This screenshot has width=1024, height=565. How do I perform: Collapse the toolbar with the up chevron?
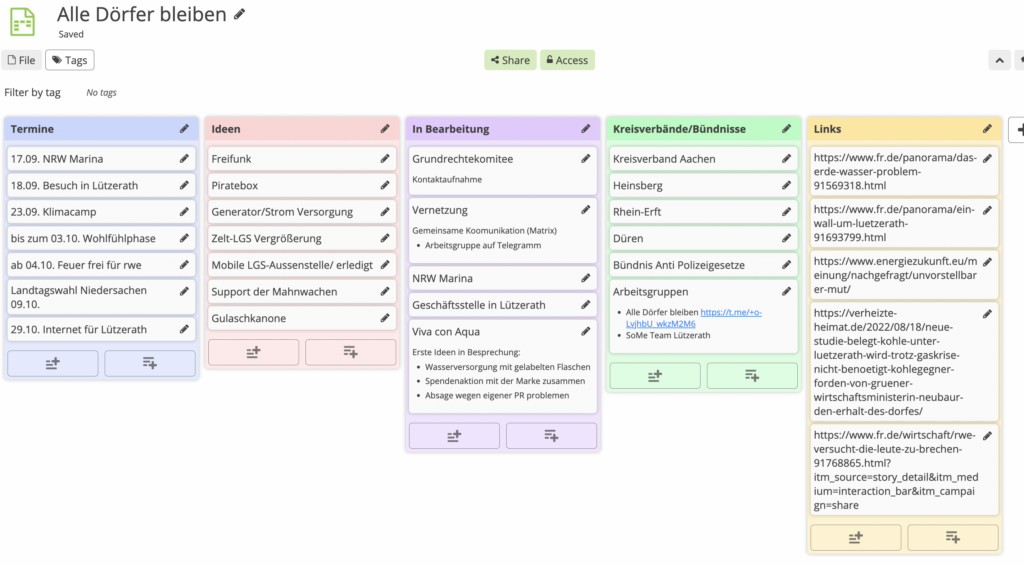999,60
